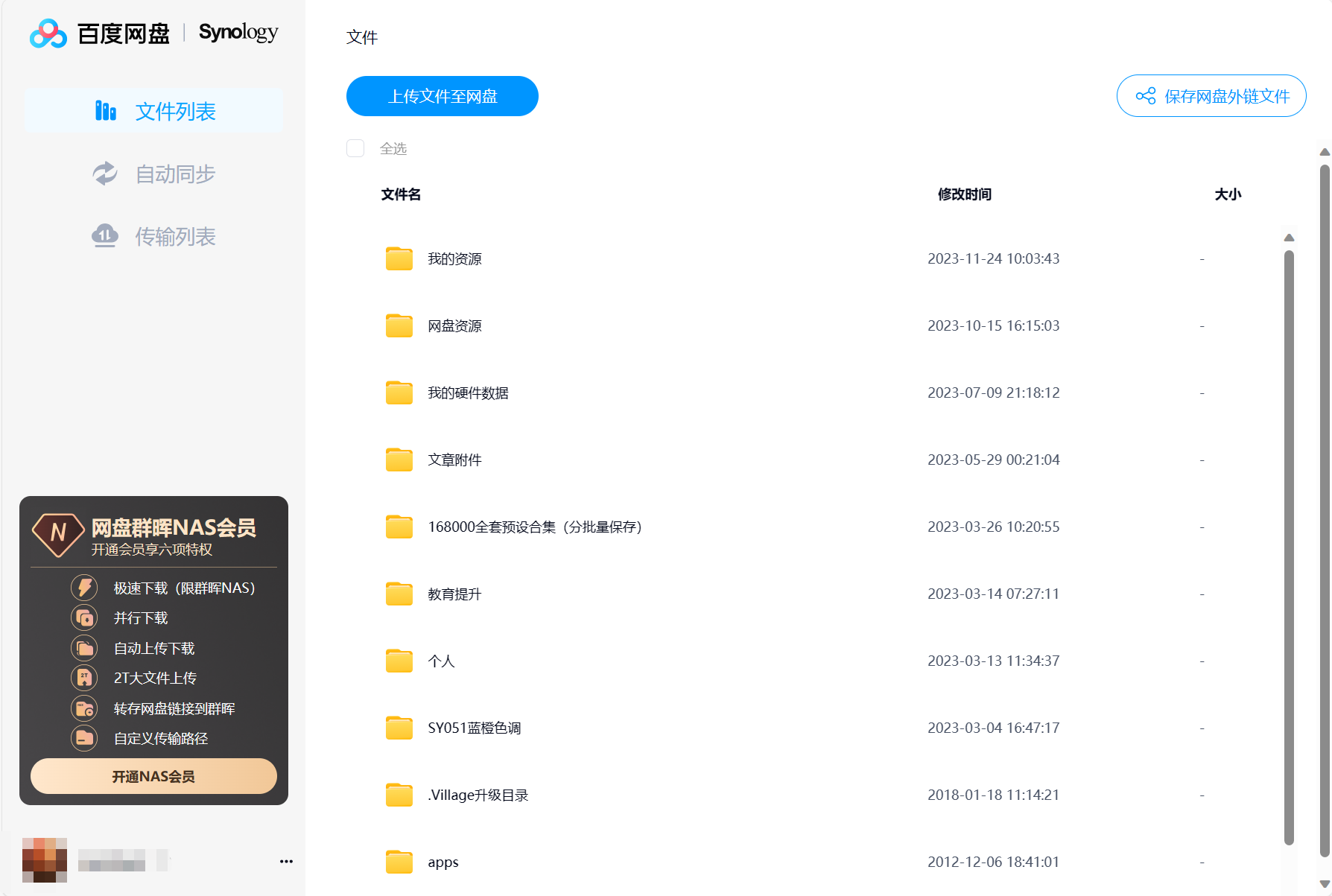Click the 开通NAS会员 button
Viewport: 1332px width, 896px height.
point(153,776)
